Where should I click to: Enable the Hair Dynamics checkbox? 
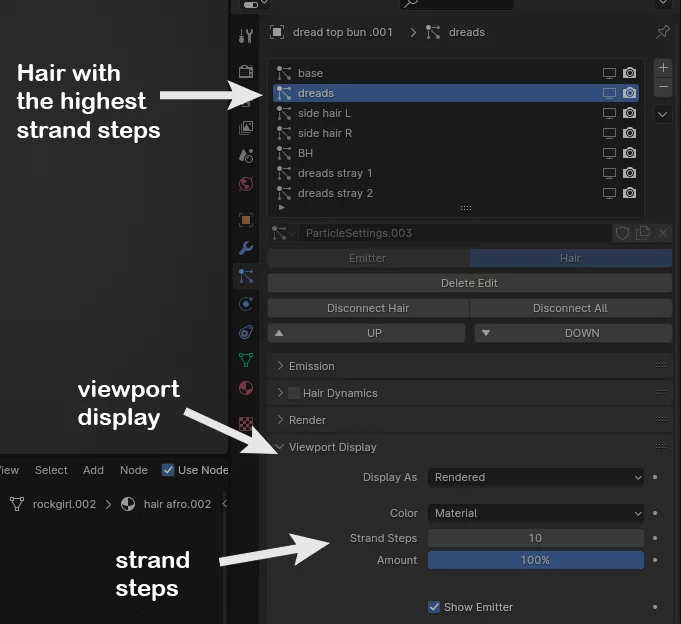pos(294,393)
